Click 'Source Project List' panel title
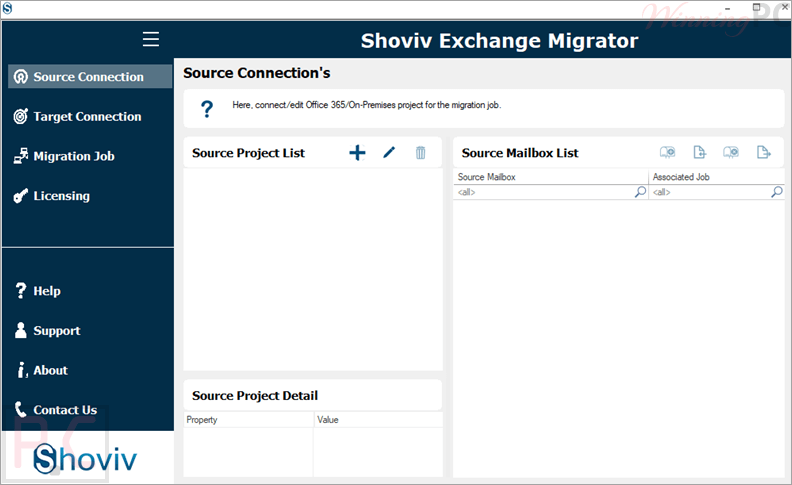 (x=249, y=153)
